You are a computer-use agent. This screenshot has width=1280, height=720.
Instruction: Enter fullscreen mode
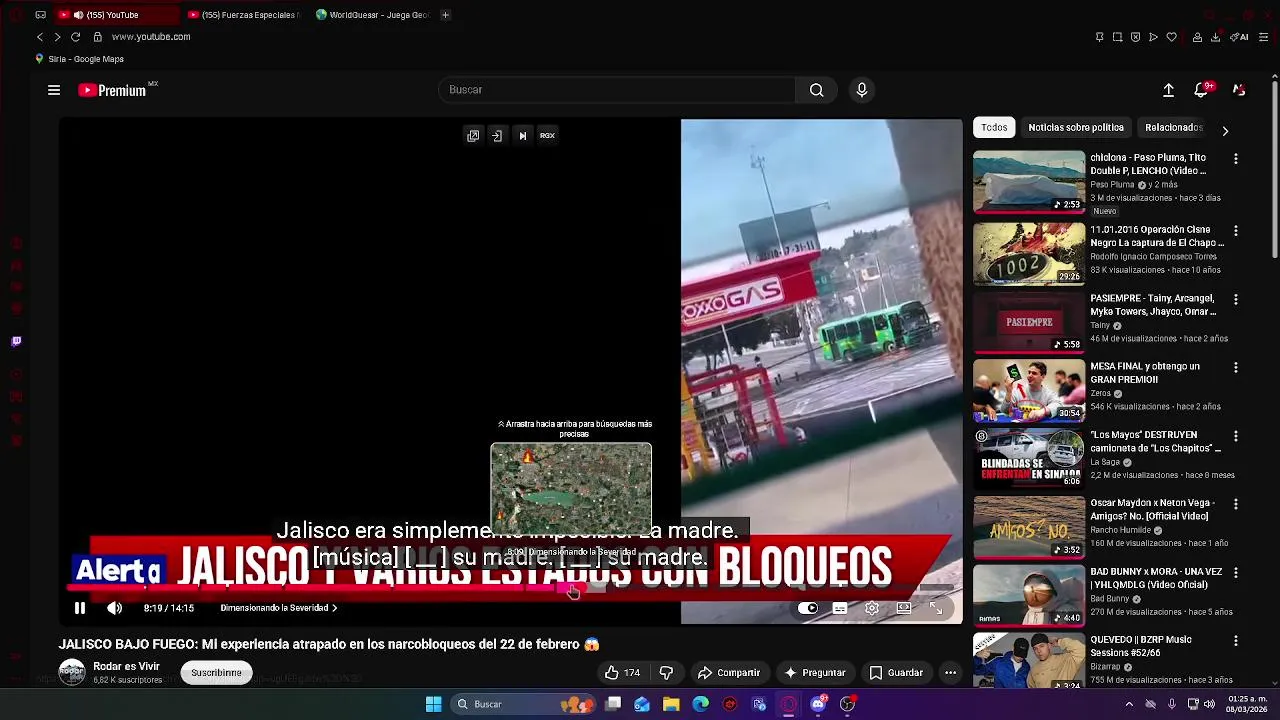pyautogui.click(x=936, y=608)
